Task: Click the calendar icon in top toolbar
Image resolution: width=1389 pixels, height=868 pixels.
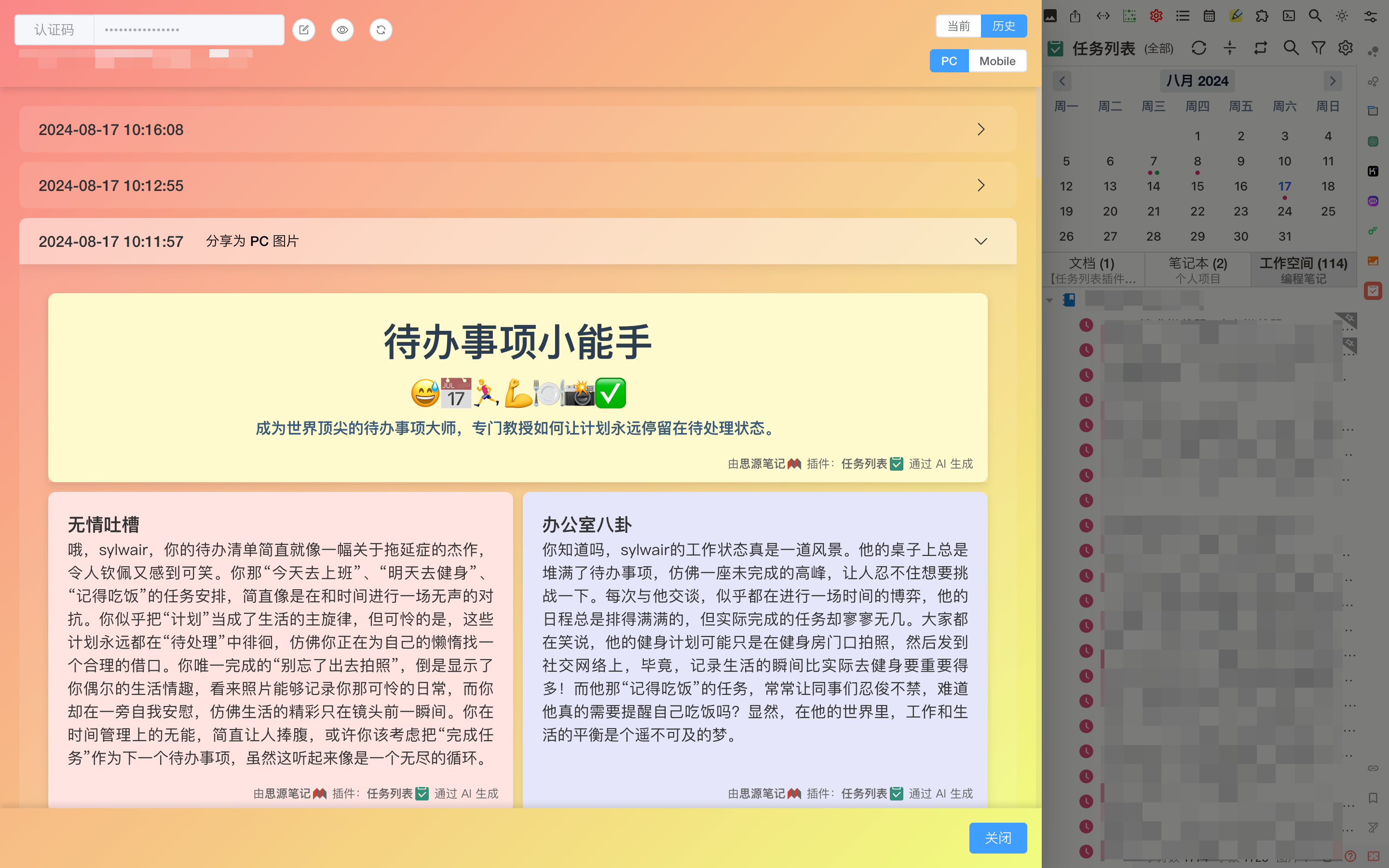Action: coord(1209,16)
